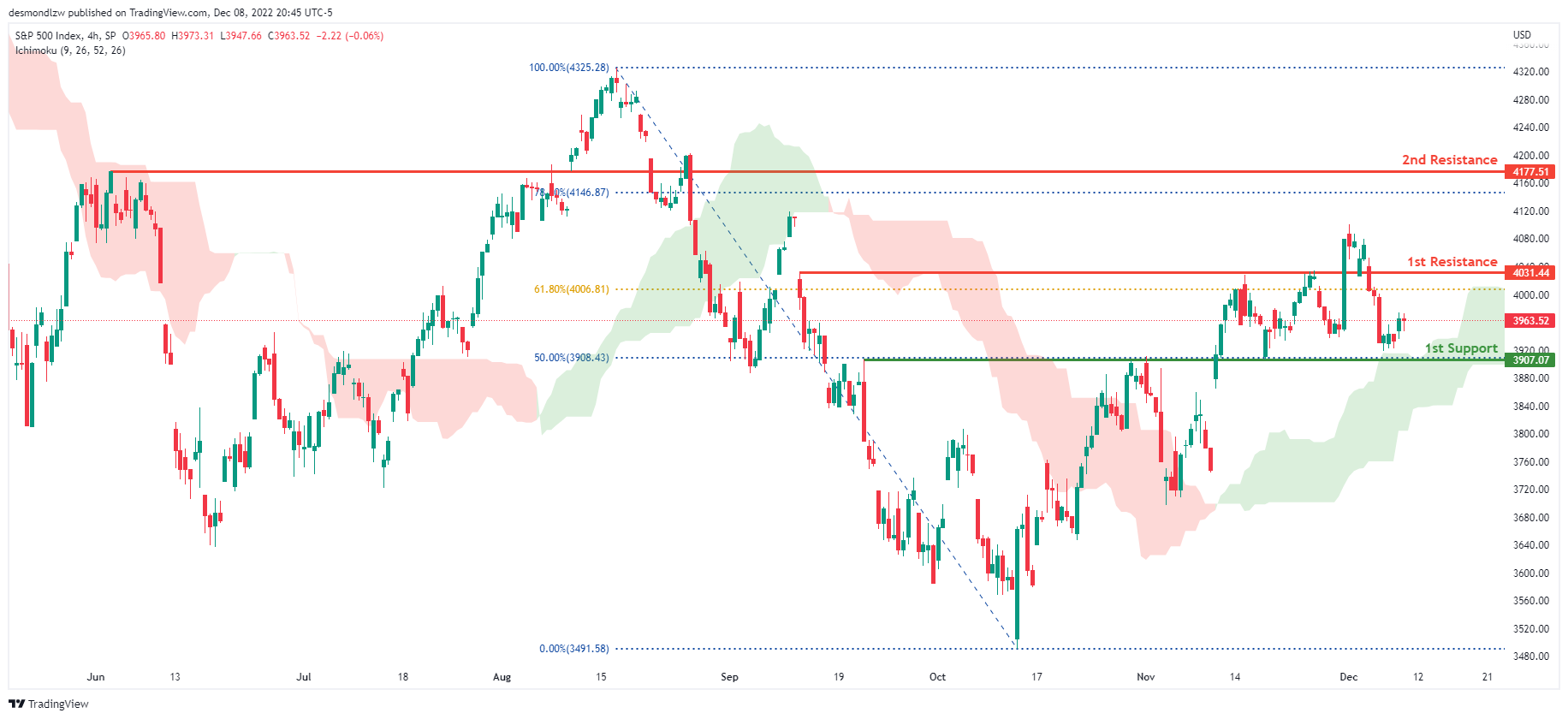Click the 3880.00 price axis label
1568x719 pixels.
coord(1531,378)
